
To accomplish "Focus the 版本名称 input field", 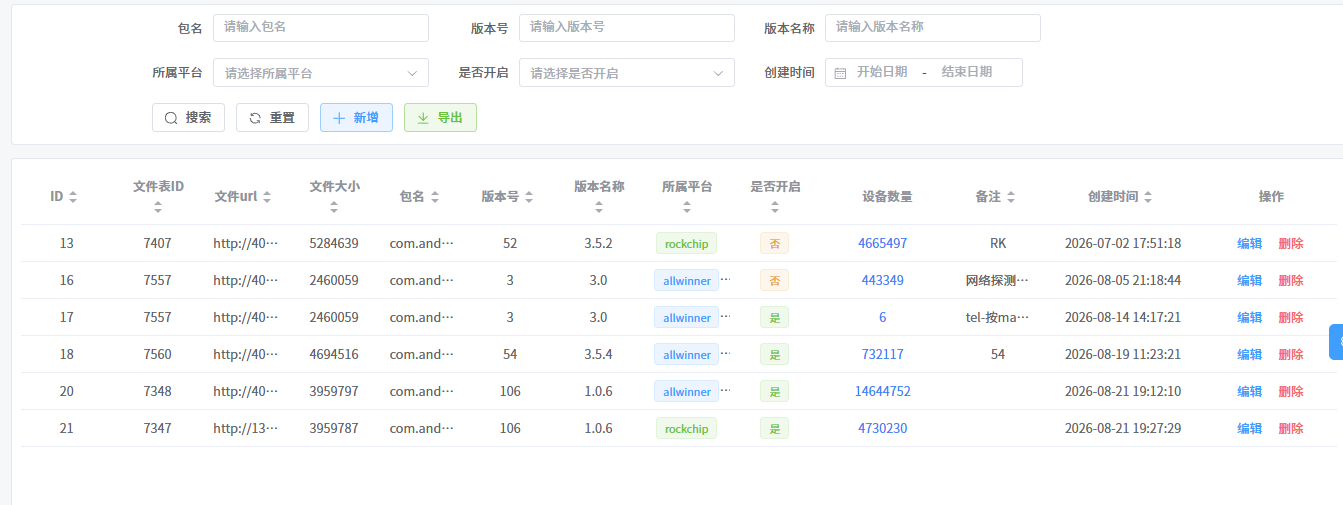I will click(933, 28).
